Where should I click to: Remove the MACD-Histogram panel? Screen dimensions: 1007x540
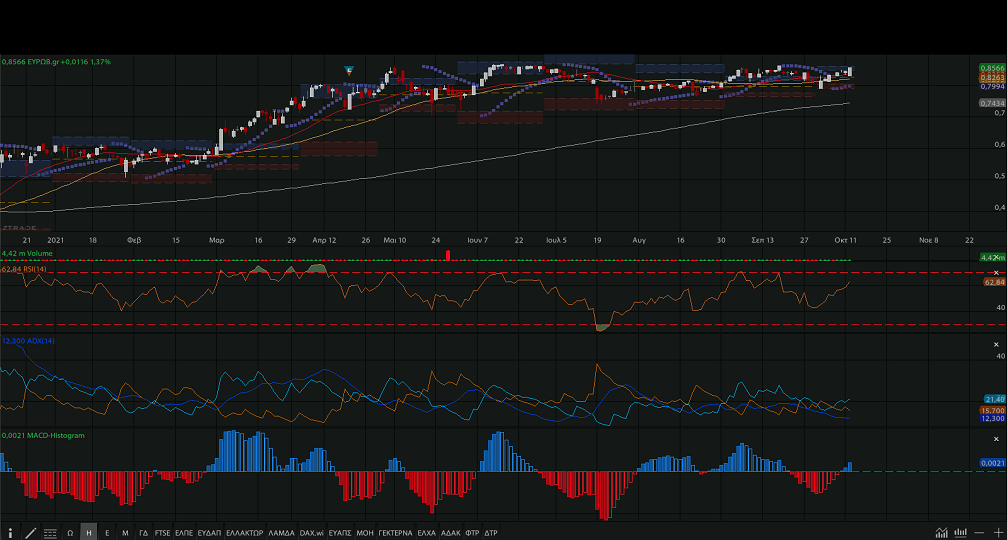[996, 439]
